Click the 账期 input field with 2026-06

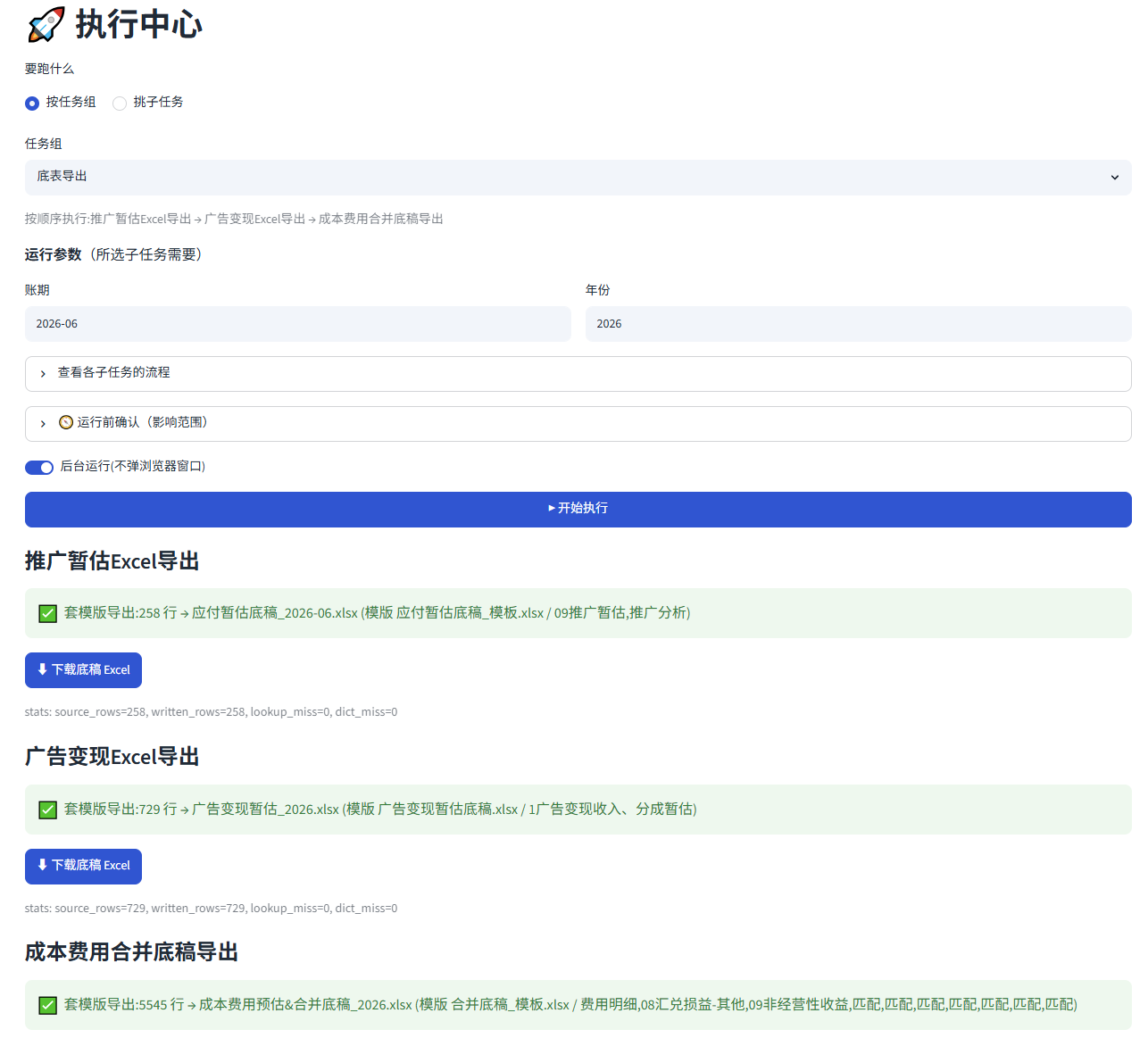298,324
